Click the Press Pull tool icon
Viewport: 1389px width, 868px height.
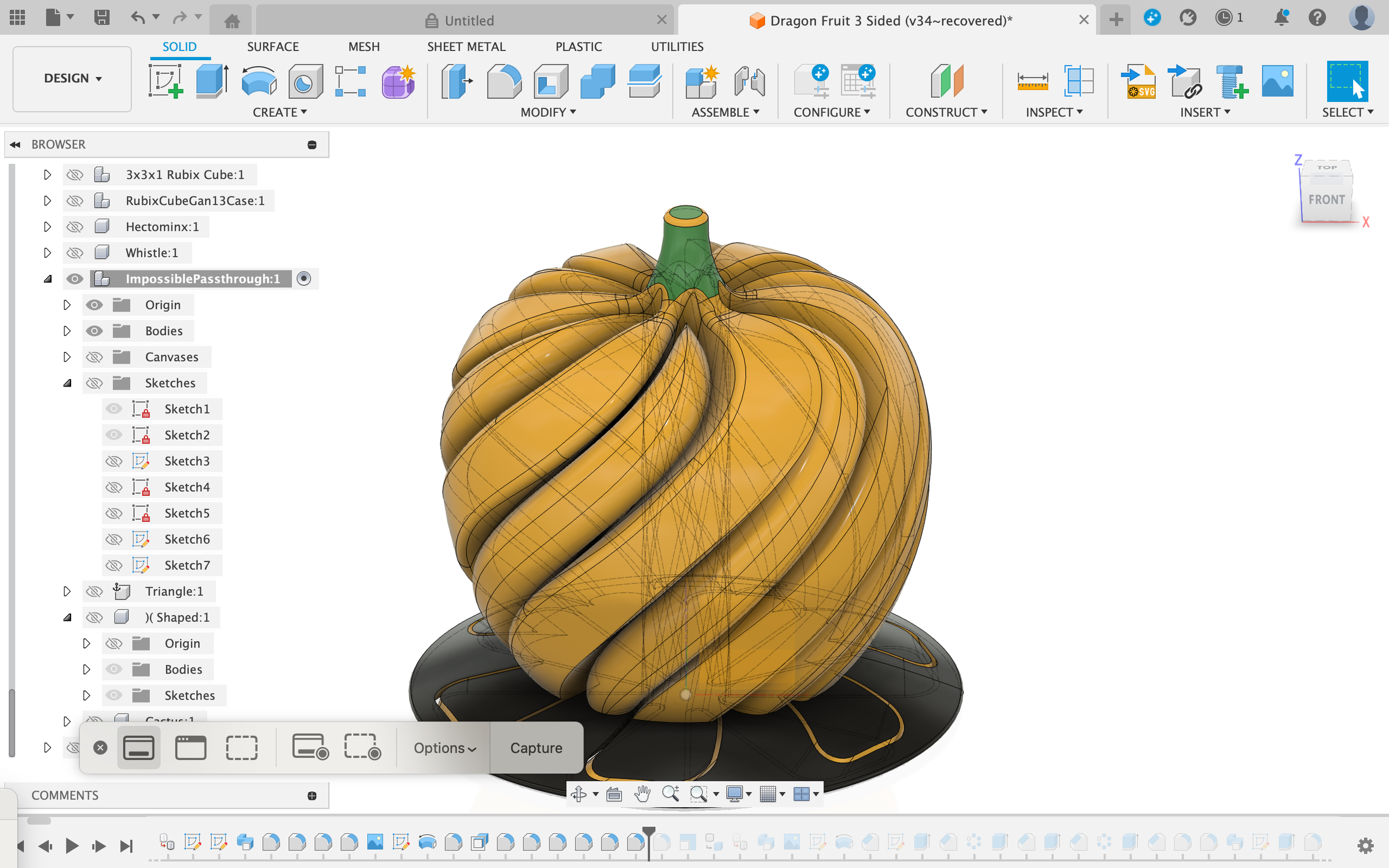pos(457,81)
